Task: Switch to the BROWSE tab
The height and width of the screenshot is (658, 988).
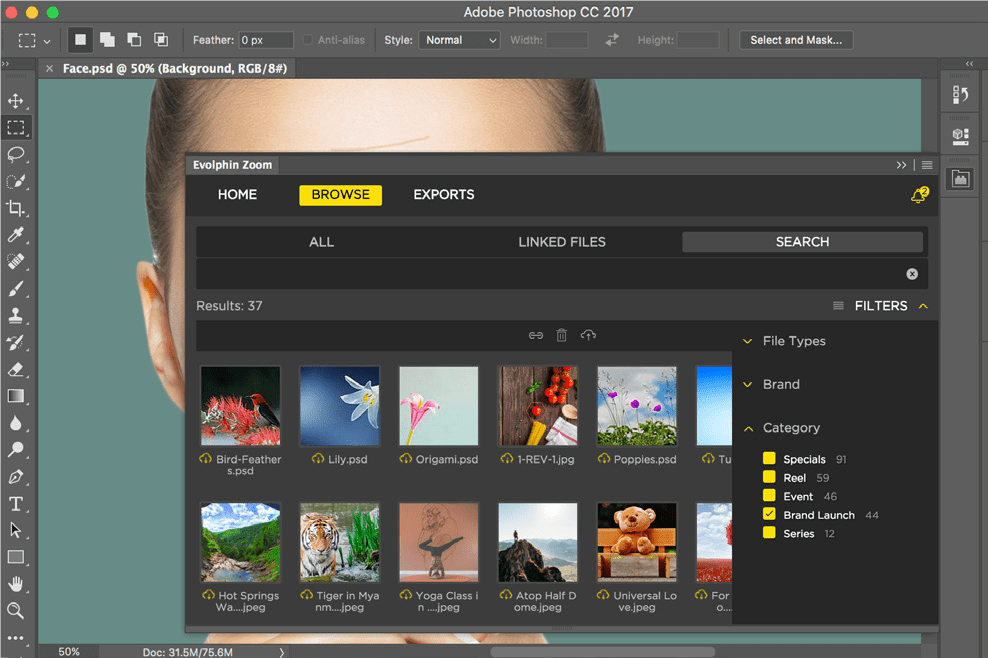Action: pyautogui.click(x=340, y=195)
